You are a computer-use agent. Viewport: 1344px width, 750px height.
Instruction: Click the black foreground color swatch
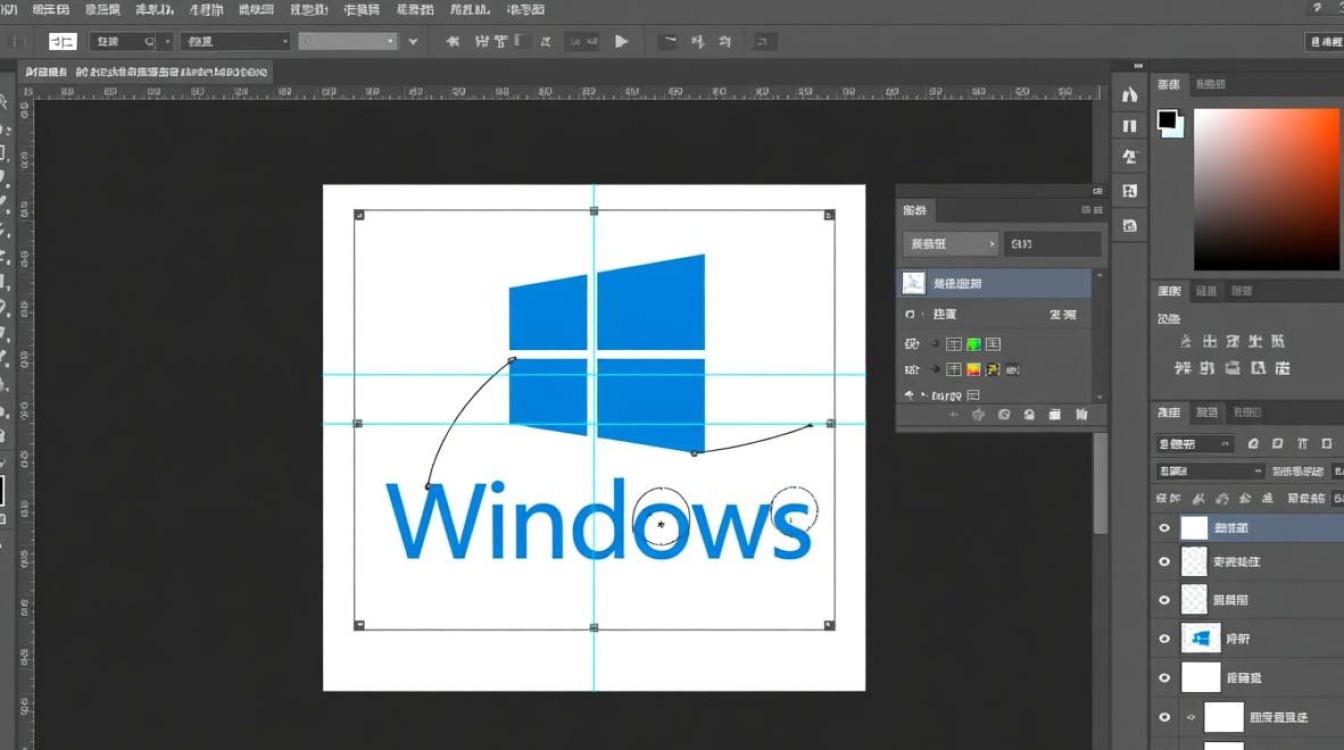(x=1166, y=120)
